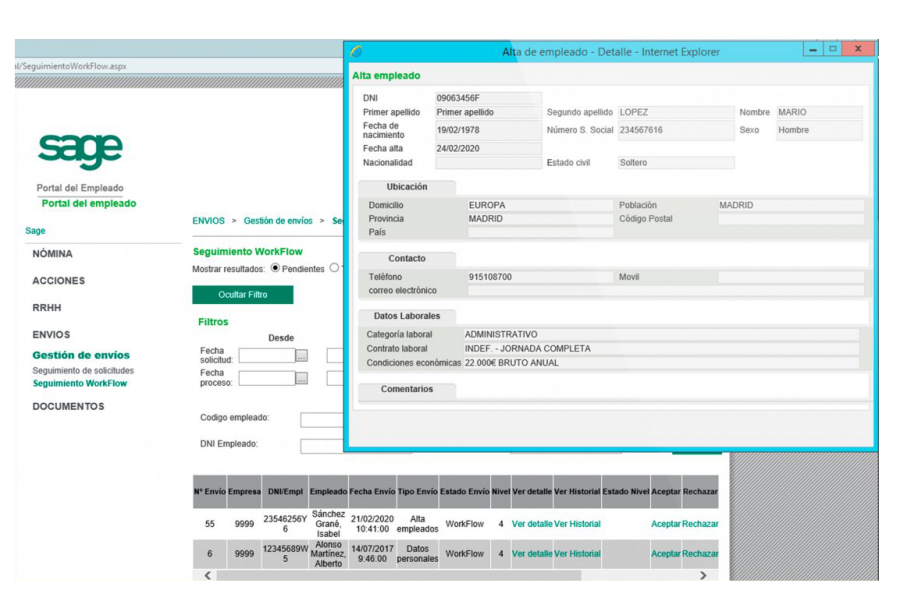
Task: Click the Sexo field showing Hombre
Action: (x=820, y=130)
